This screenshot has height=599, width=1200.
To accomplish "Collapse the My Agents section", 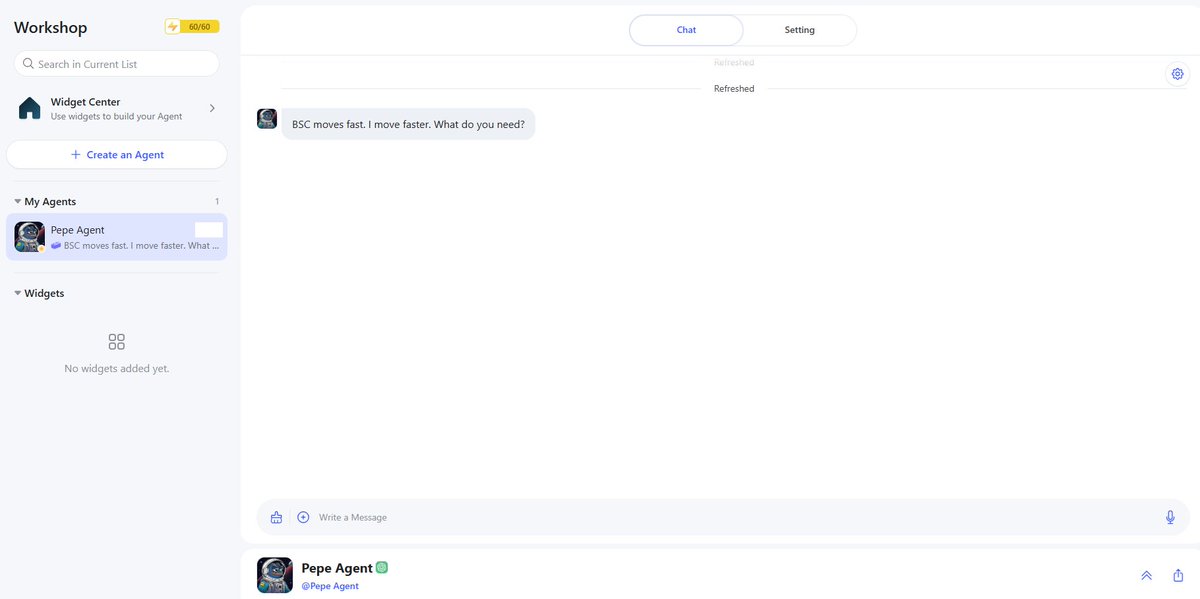I will point(18,202).
